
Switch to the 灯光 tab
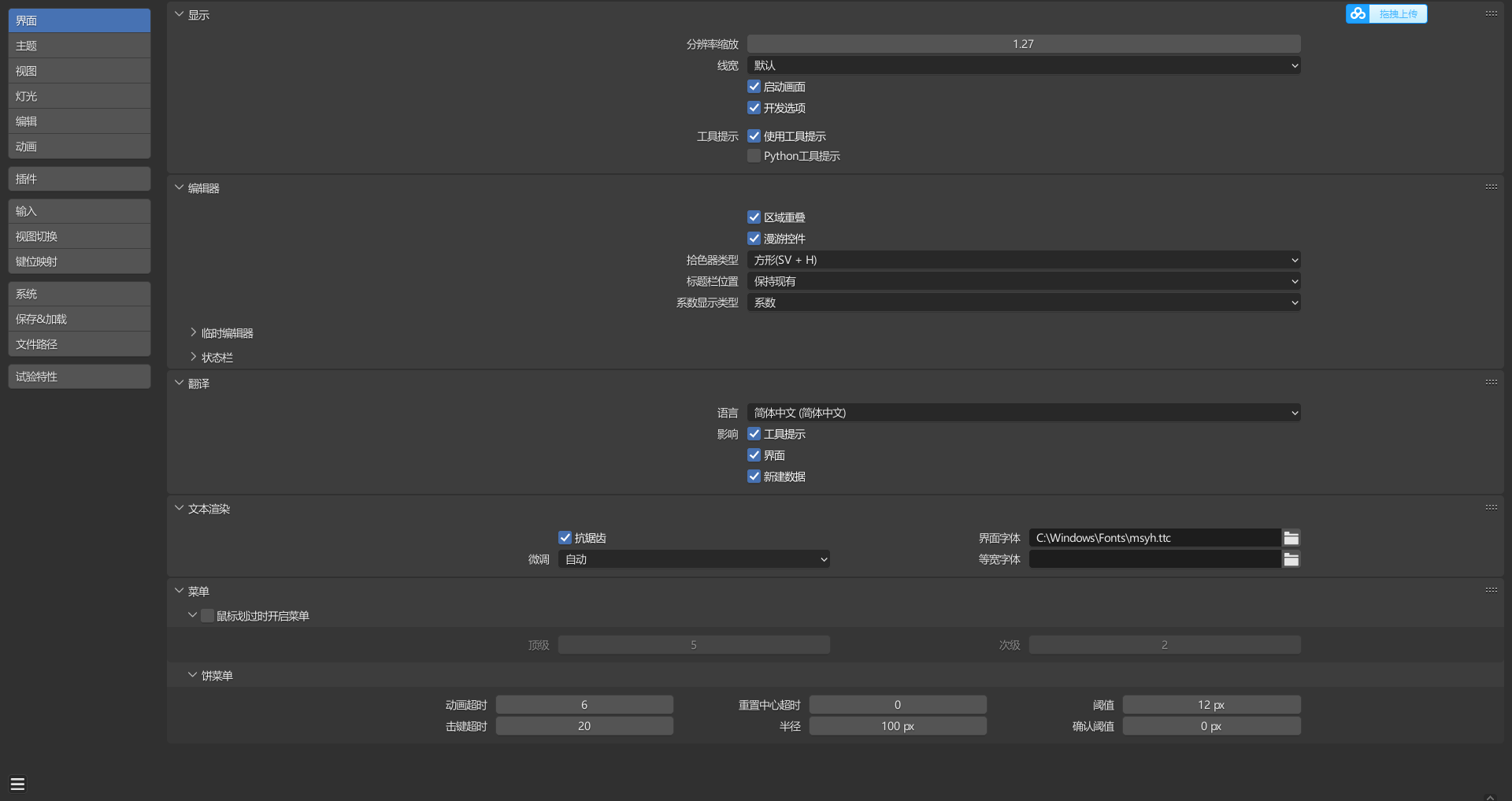pos(80,96)
